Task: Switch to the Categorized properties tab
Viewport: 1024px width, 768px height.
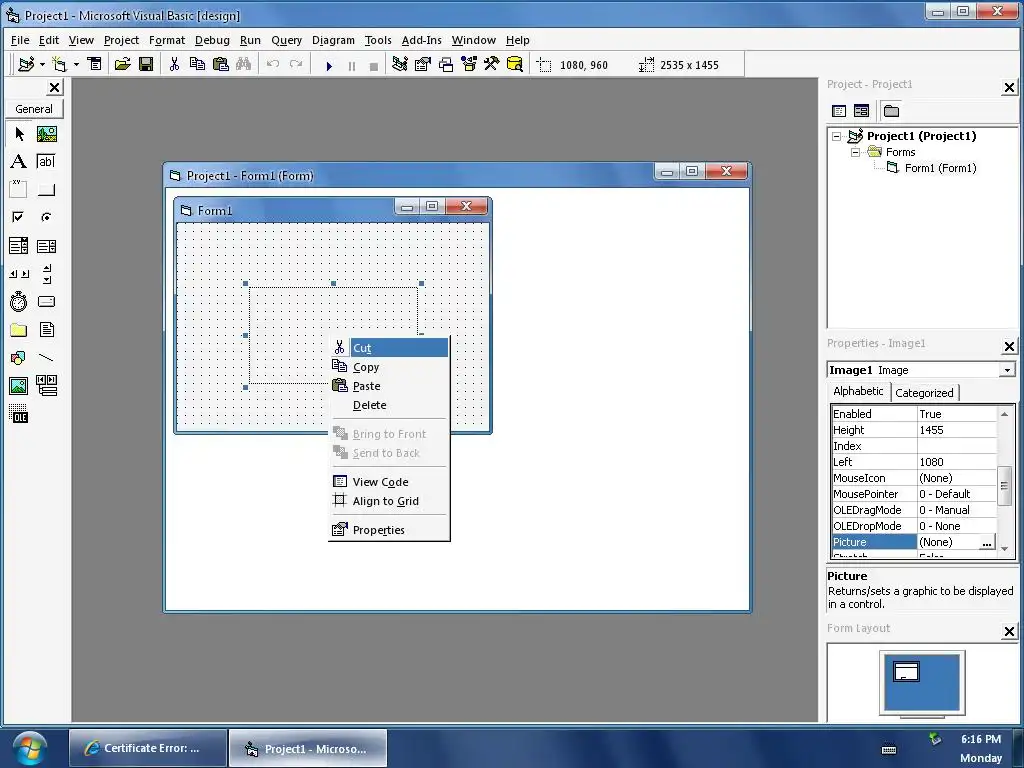Action: coord(924,392)
